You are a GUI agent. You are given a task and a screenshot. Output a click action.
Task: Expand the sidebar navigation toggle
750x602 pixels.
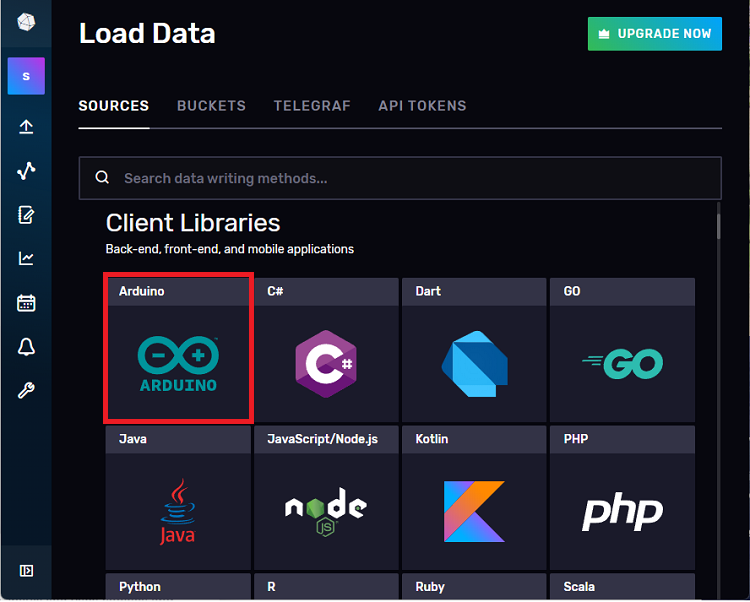26,570
